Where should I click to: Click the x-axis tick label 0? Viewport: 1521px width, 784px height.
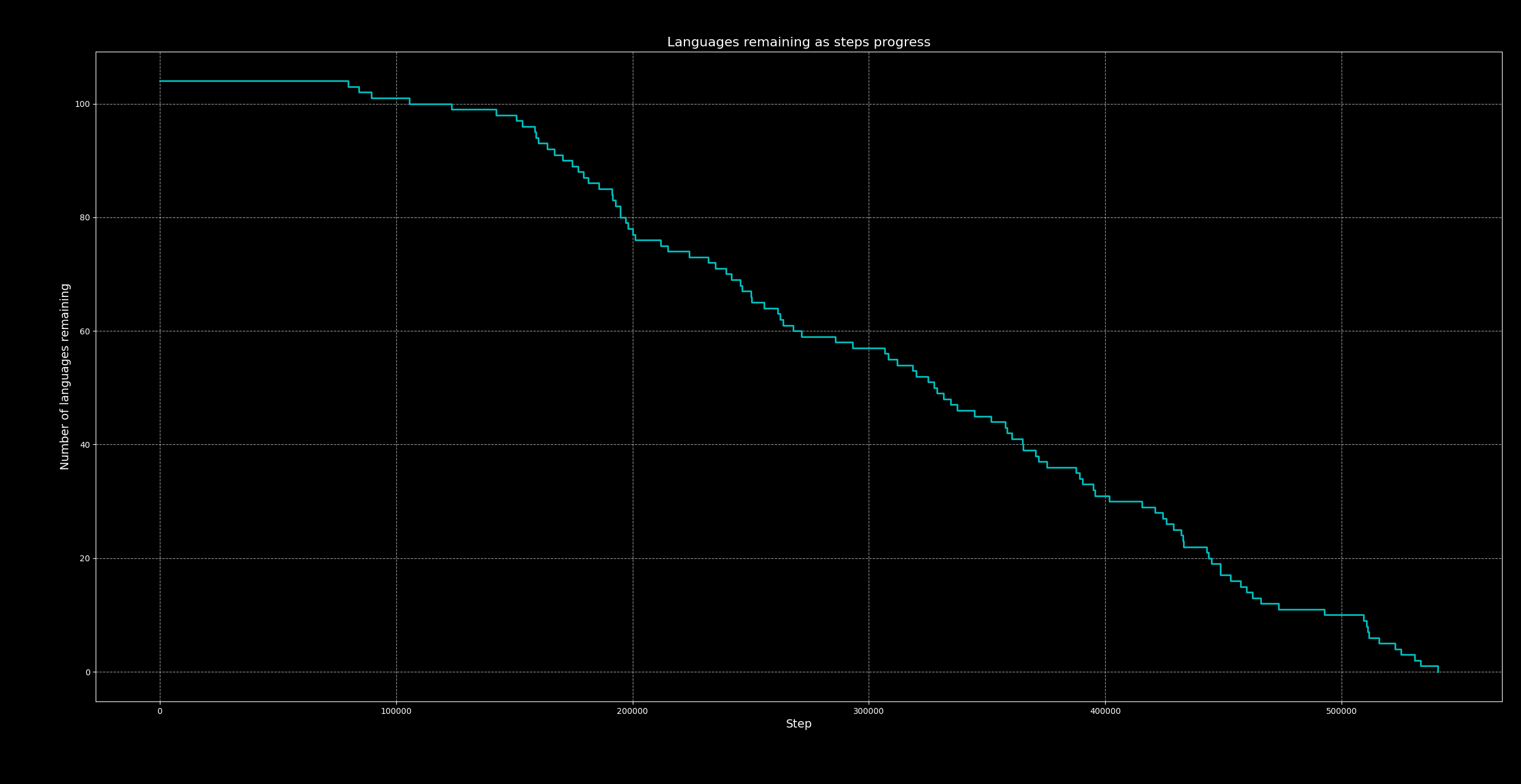(x=160, y=711)
